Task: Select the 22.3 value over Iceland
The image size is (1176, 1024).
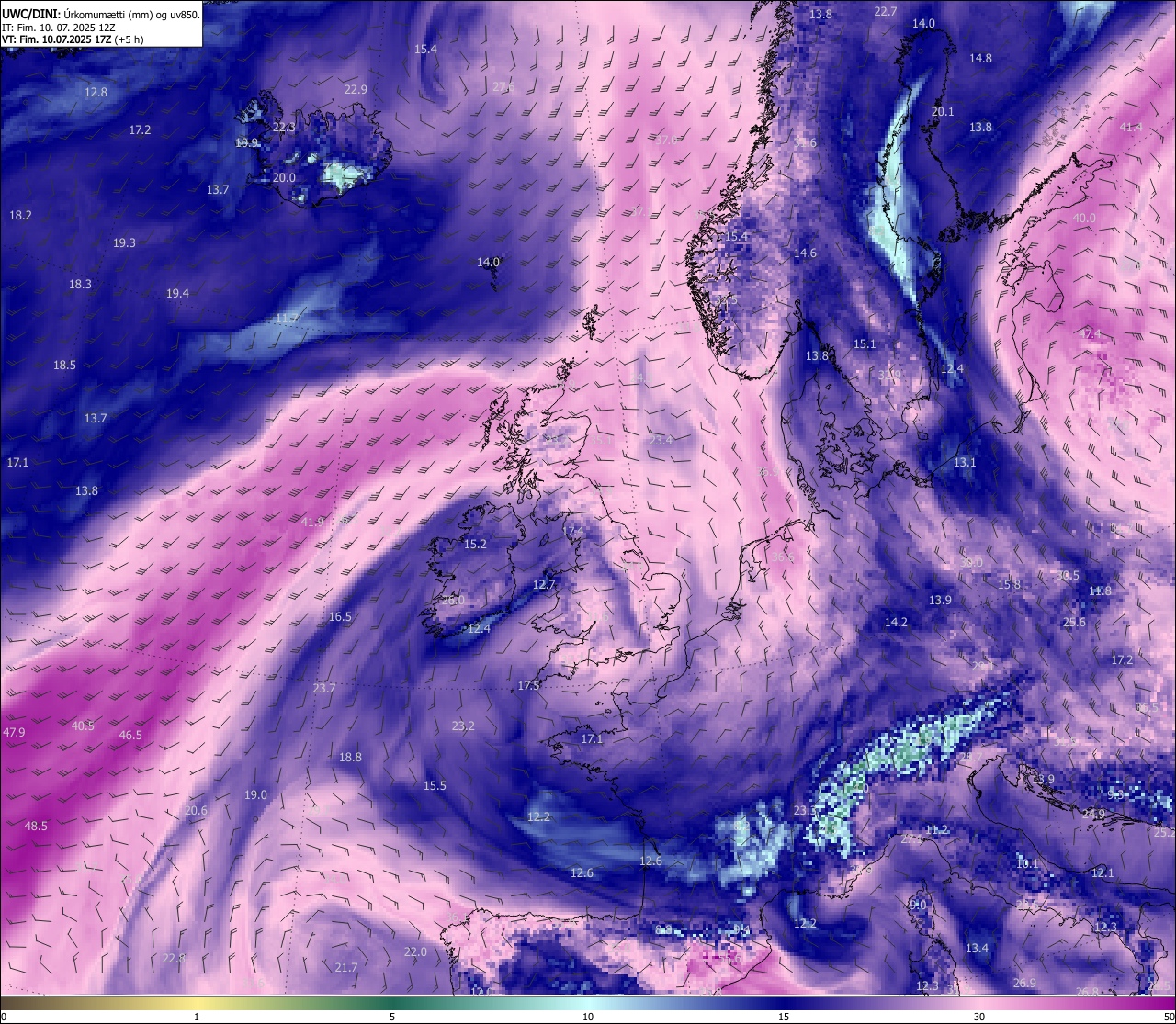Action: (x=284, y=128)
